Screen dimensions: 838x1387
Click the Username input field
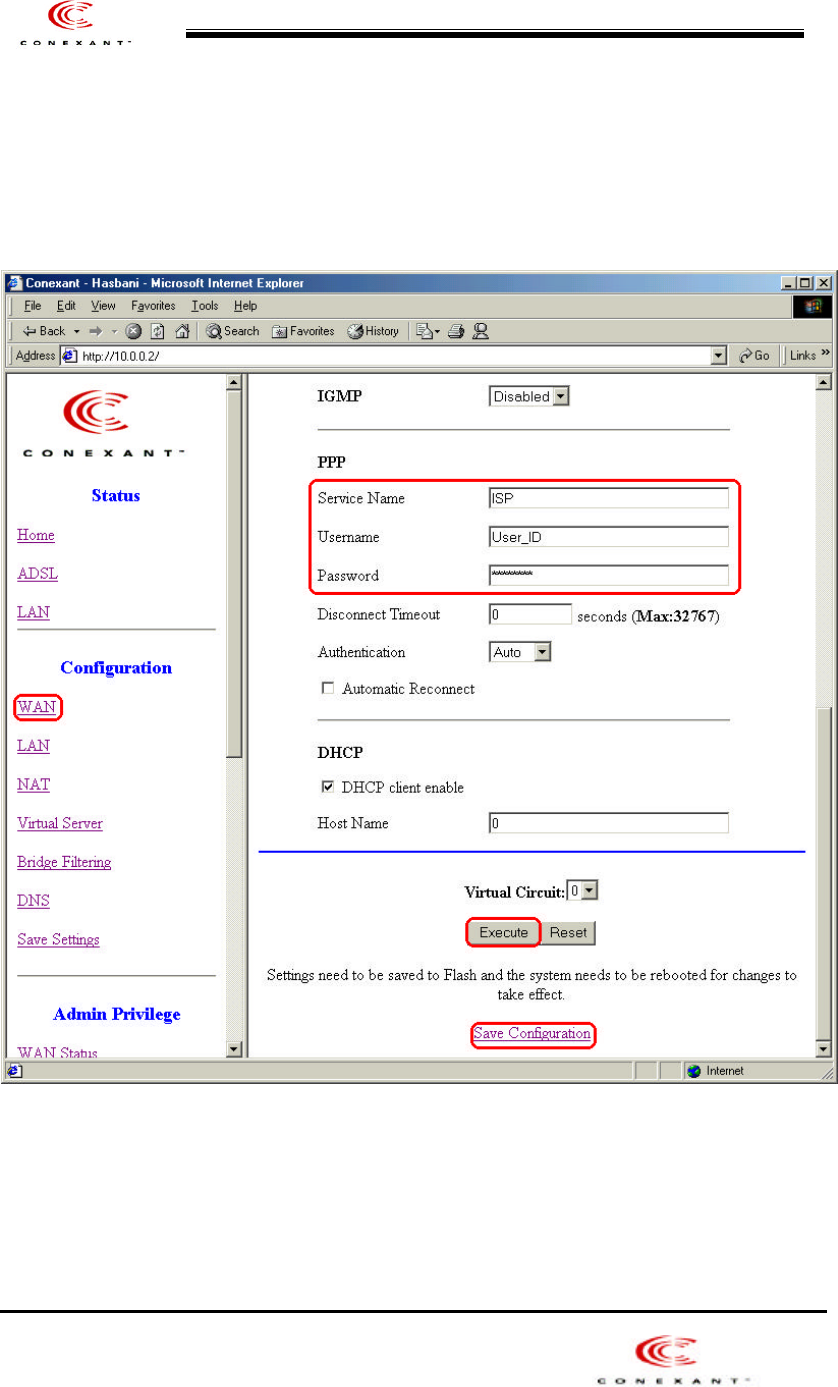point(608,537)
